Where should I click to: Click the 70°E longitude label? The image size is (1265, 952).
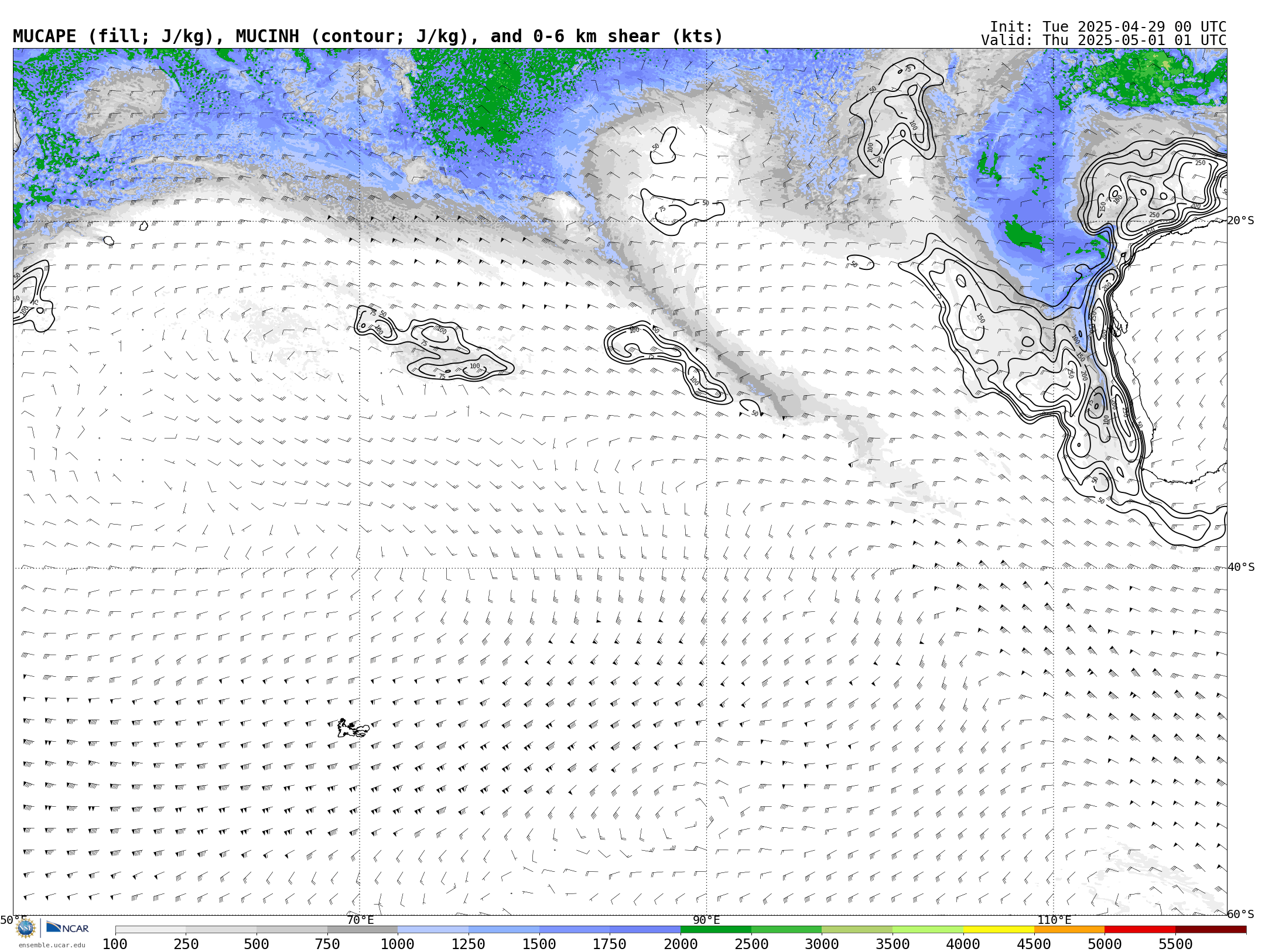(360, 920)
